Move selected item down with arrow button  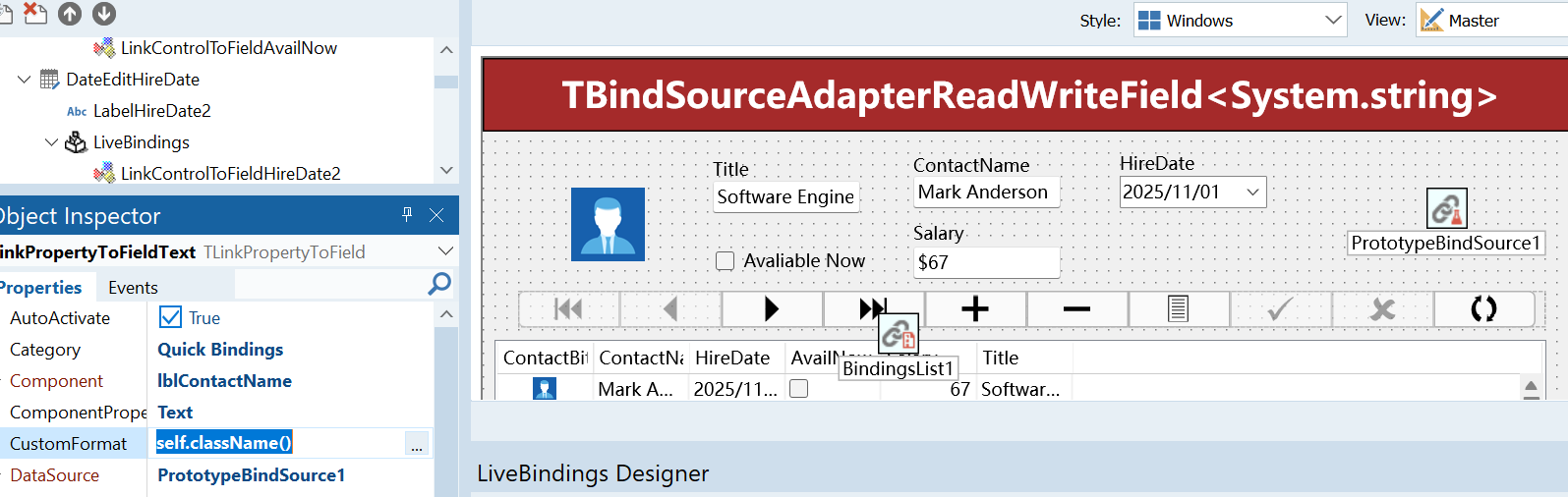[104, 14]
